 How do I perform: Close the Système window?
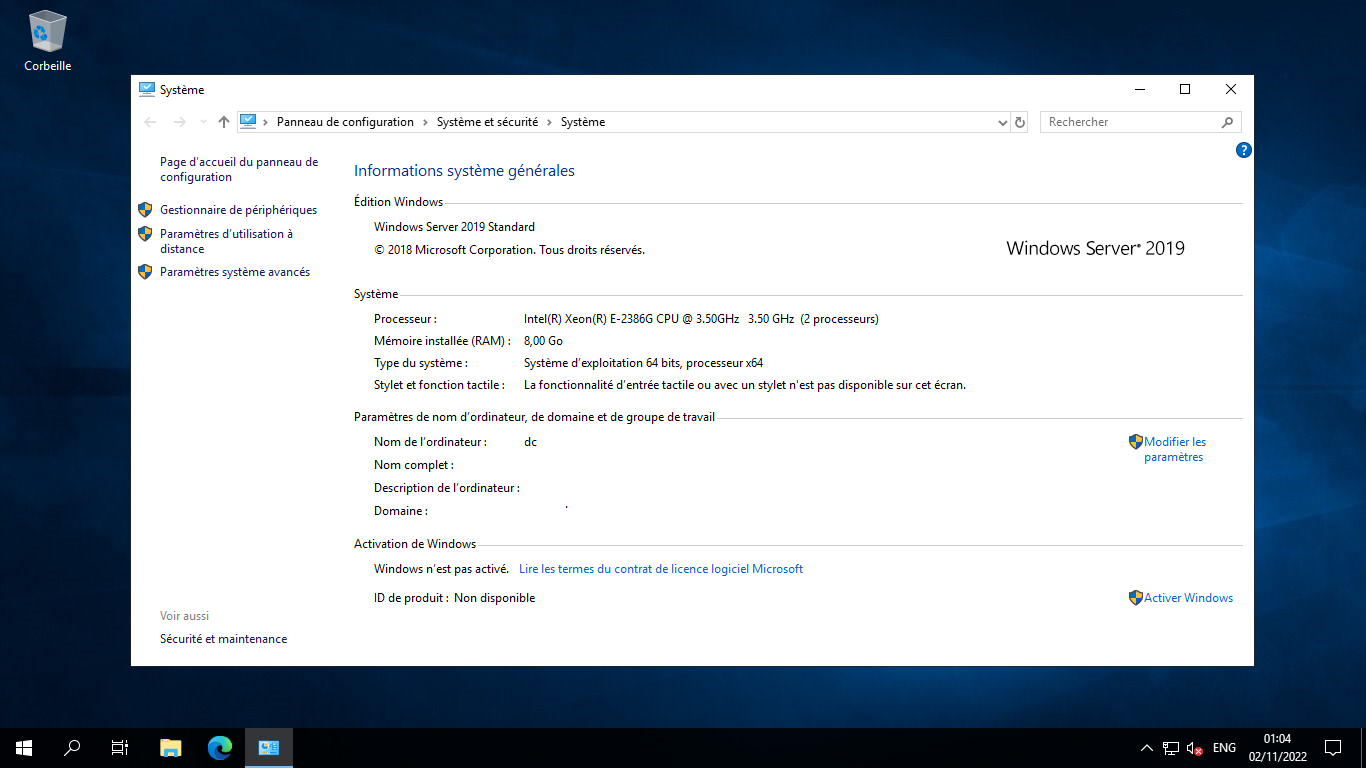1231,89
